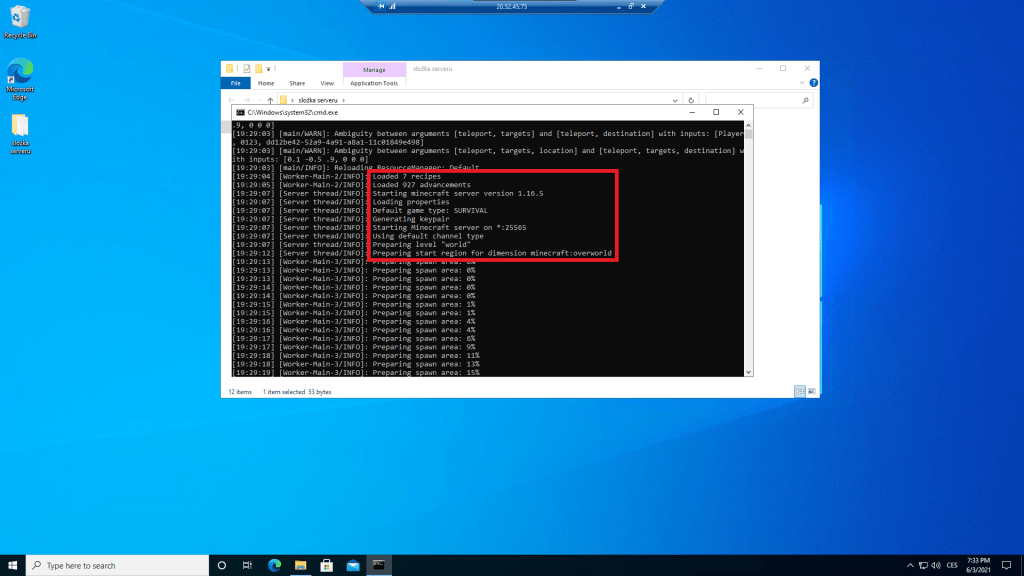Viewport: 1024px width, 576px height.
Task: Switch to Details view in Explorer
Action: pos(800,391)
